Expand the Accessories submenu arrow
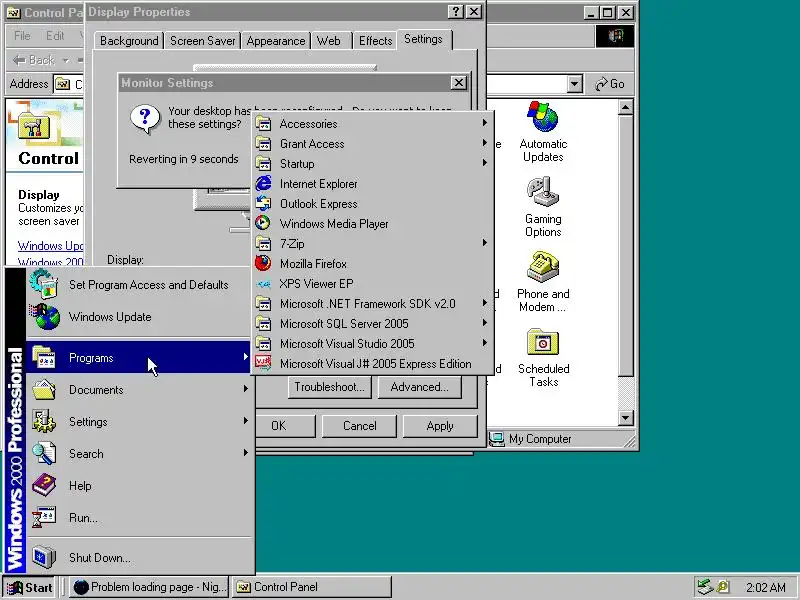 point(485,122)
